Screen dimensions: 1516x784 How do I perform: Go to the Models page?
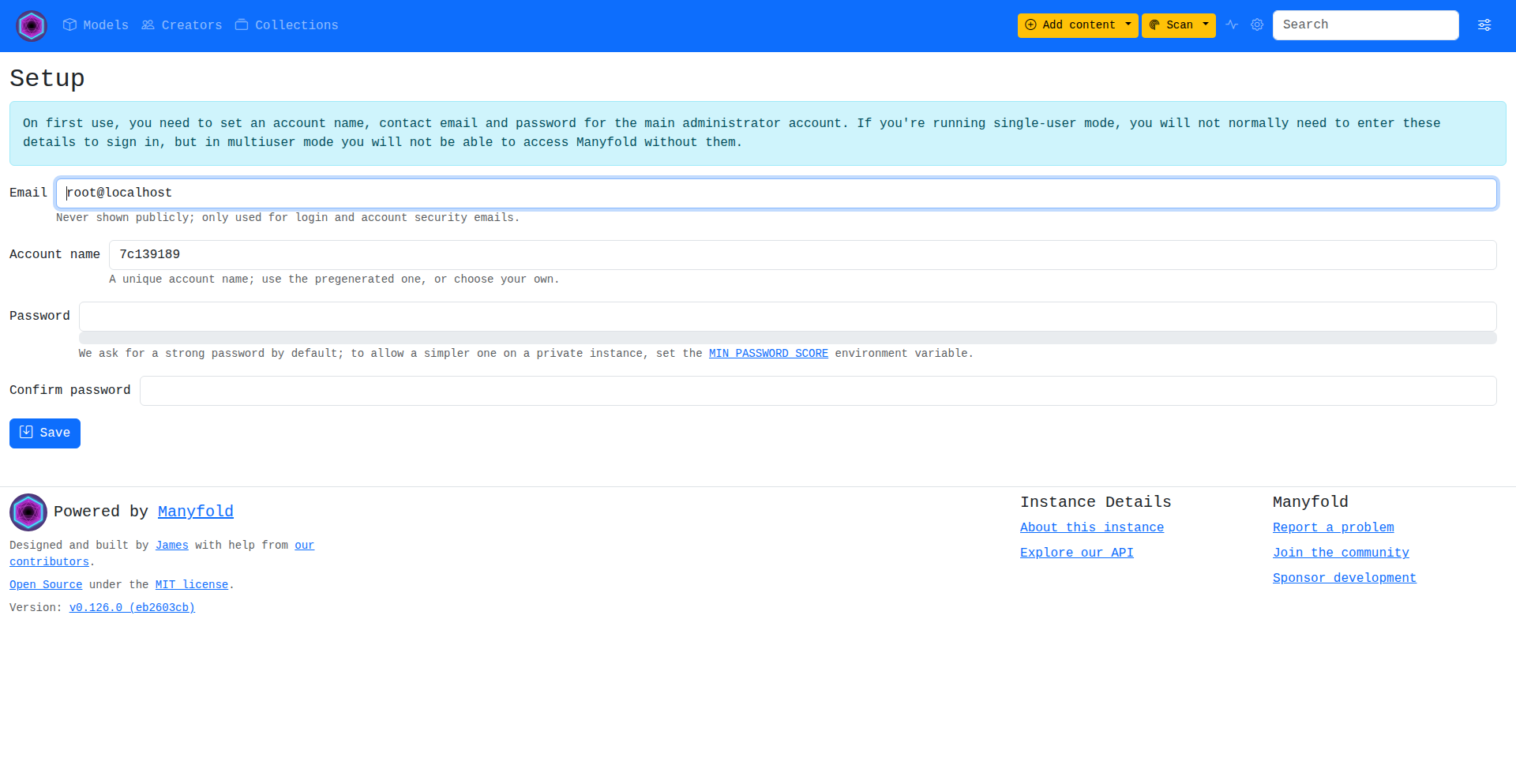pyautogui.click(x=96, y=25)
